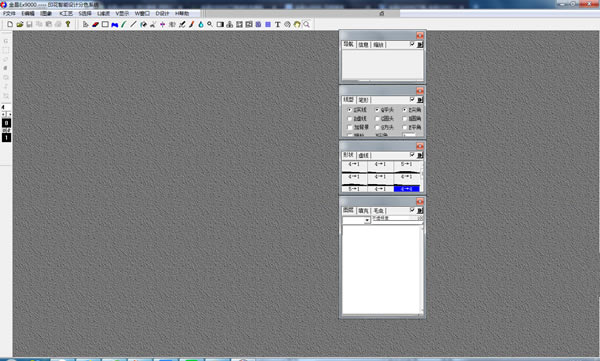
Task: Switch to the 虚线 tab in shape panel
Action: (x=363, y=155)
